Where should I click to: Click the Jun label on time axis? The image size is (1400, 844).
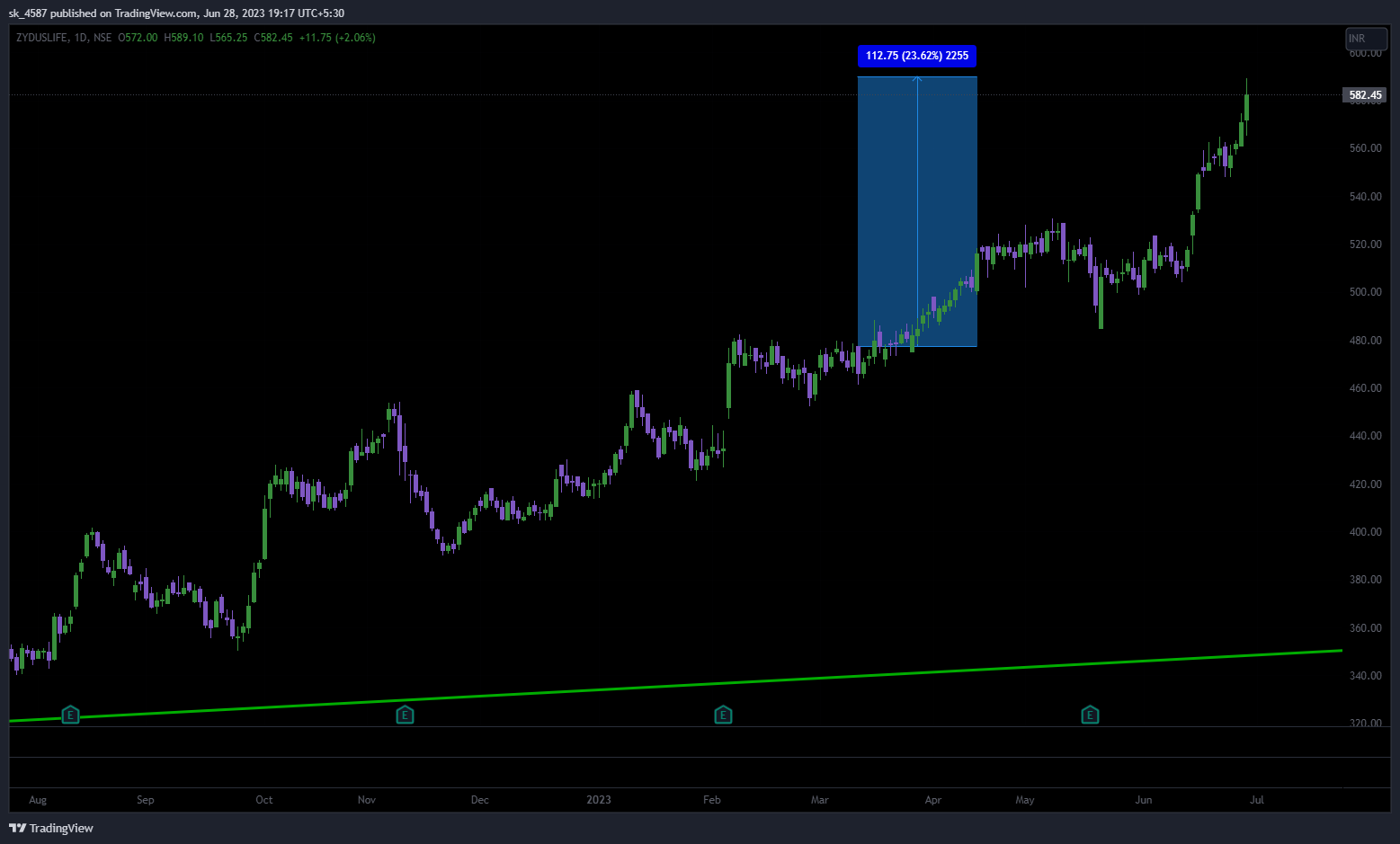[1144, 800]
